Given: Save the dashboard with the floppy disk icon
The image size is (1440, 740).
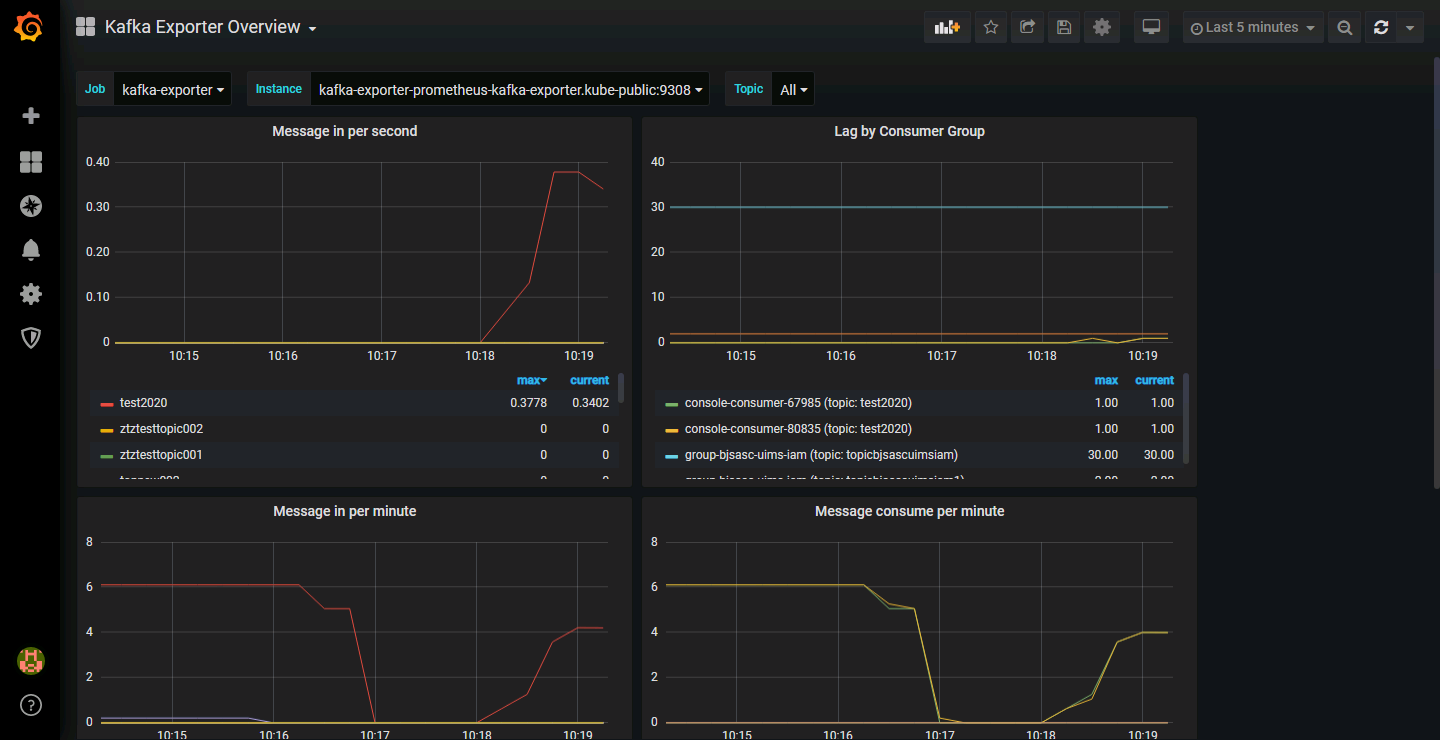Looking at the screenshot, I should tap(1064, 27).
